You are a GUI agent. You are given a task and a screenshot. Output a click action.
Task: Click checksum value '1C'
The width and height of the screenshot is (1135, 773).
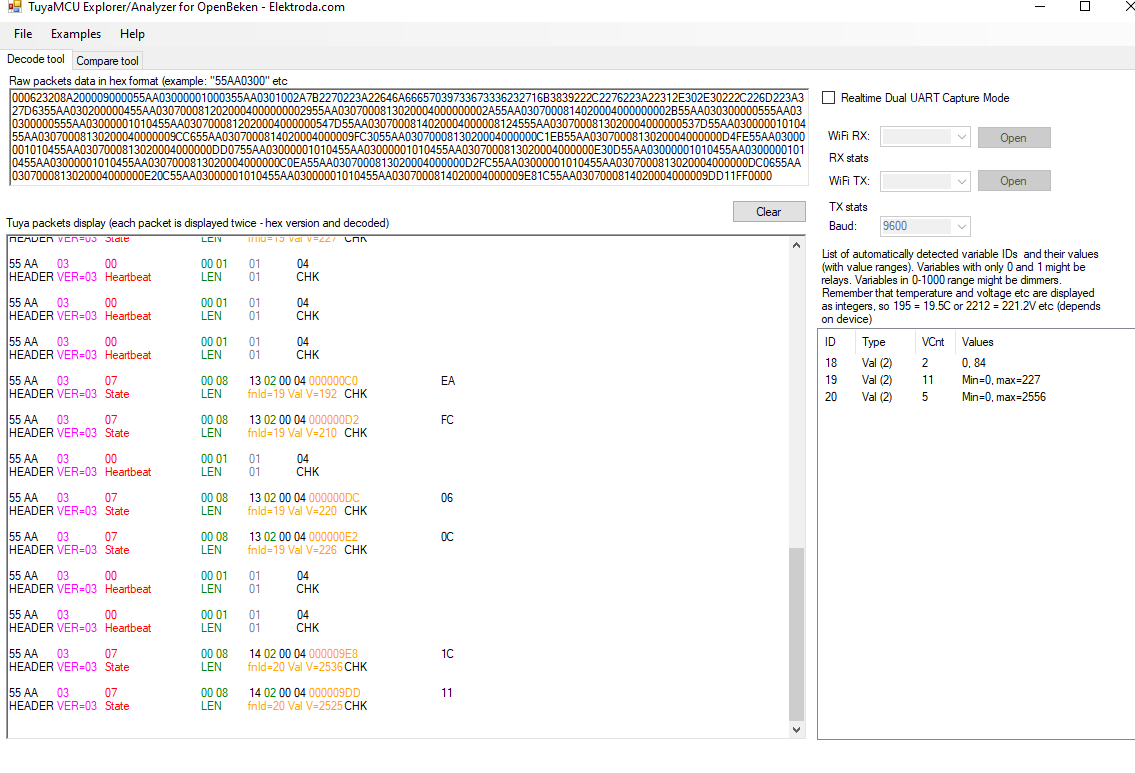pyautogui.click(x=447, y=654)
